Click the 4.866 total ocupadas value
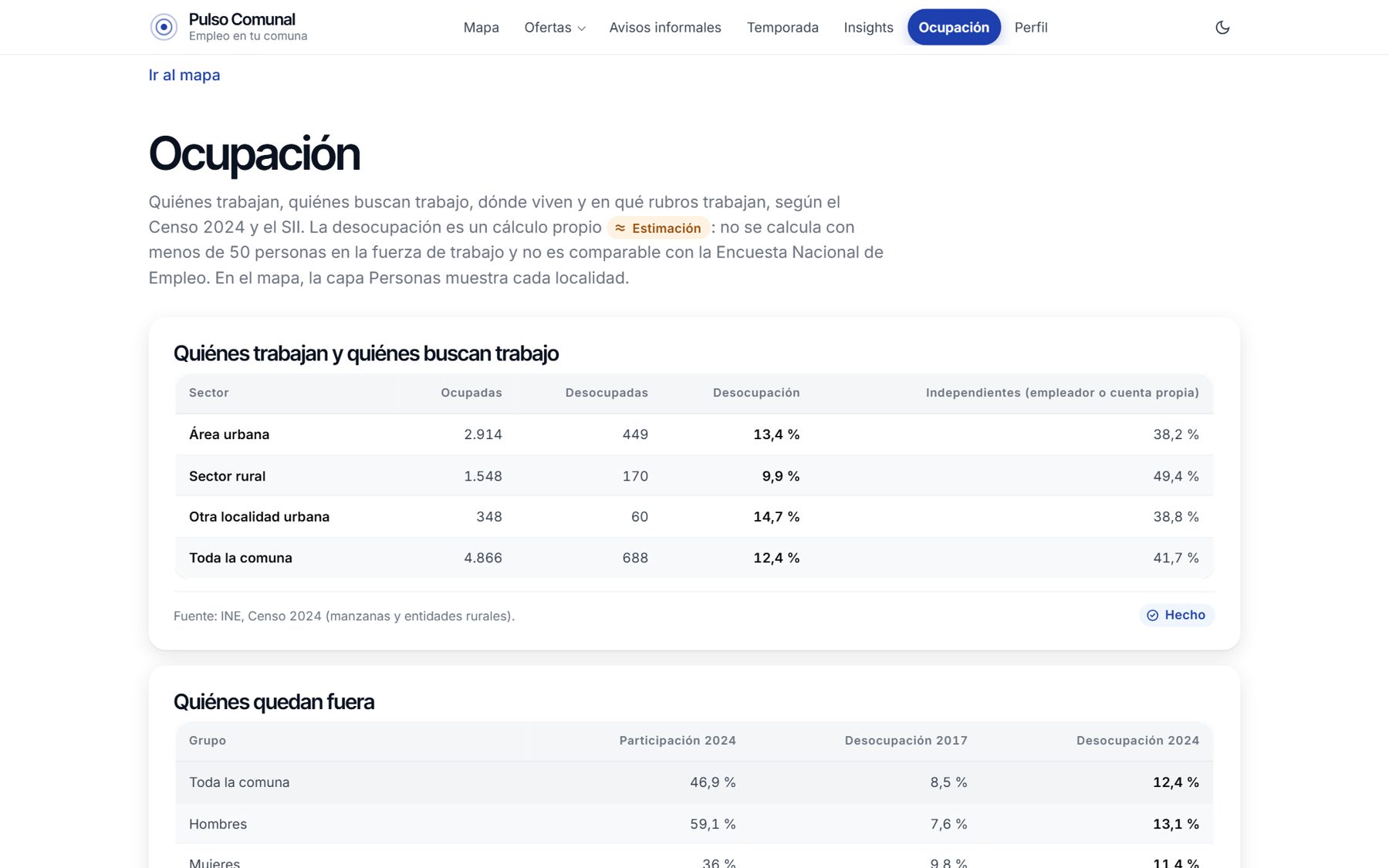1389x868 pixels. (483, 558)
